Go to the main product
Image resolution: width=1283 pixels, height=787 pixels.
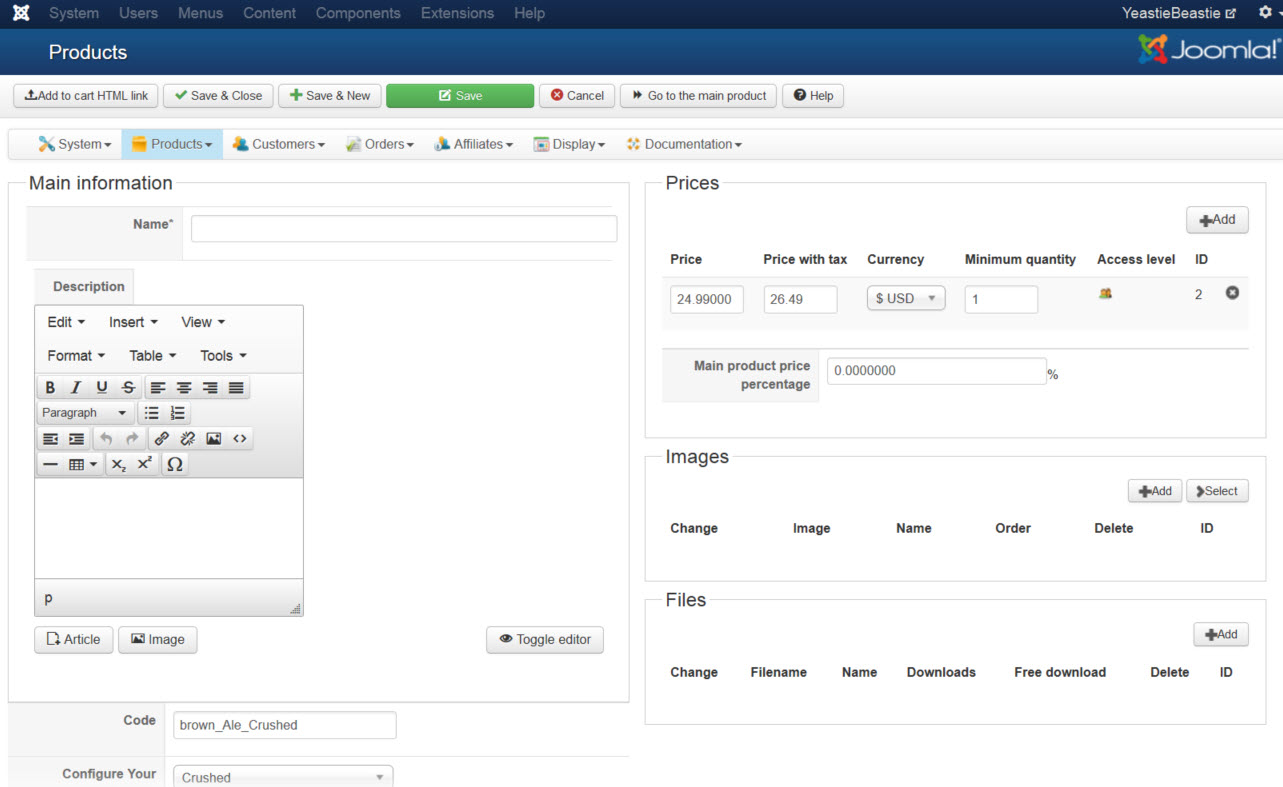(699, 96)
